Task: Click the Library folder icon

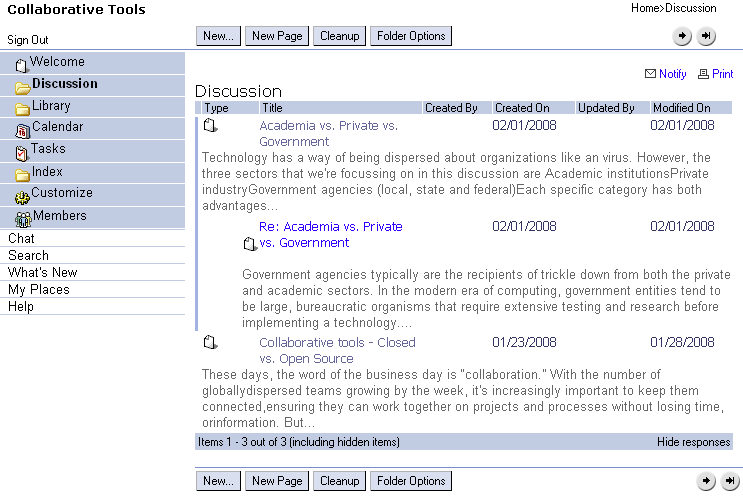Action: [22, 108]
